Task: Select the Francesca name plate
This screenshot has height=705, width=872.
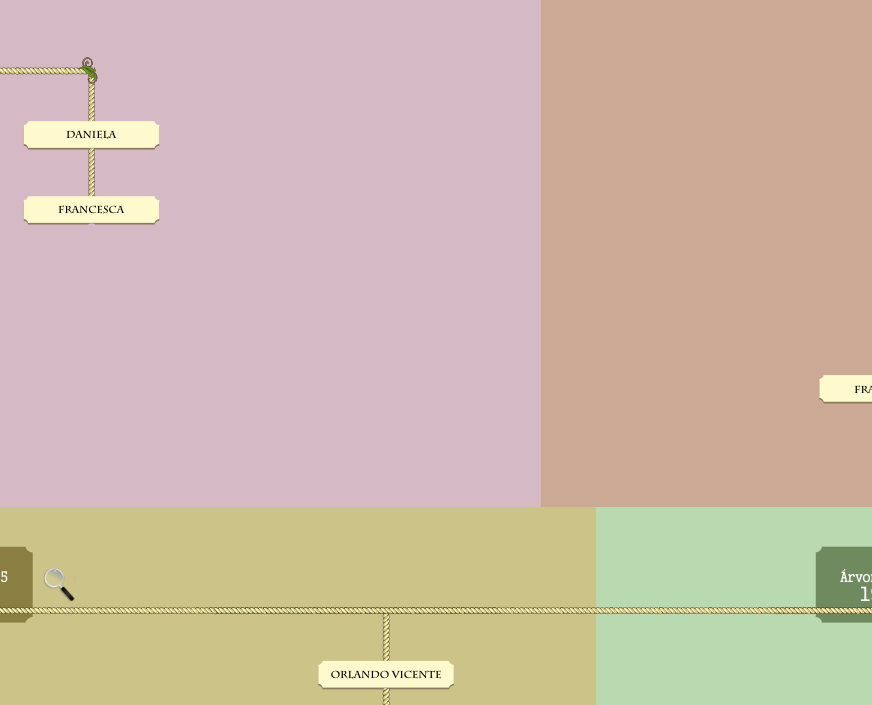Action: click(91, 210)
